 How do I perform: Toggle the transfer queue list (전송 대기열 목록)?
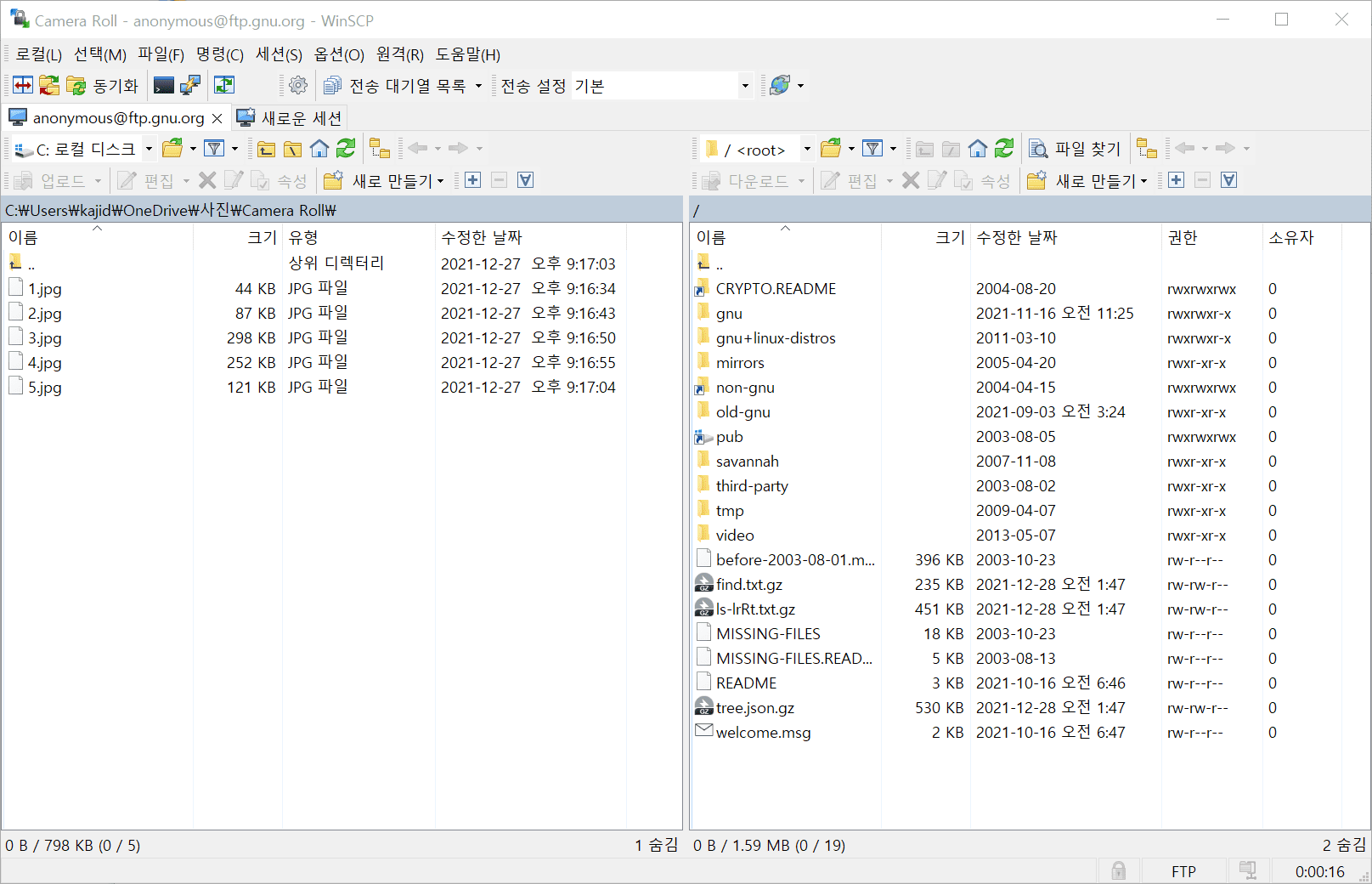(x=403, y=85)
